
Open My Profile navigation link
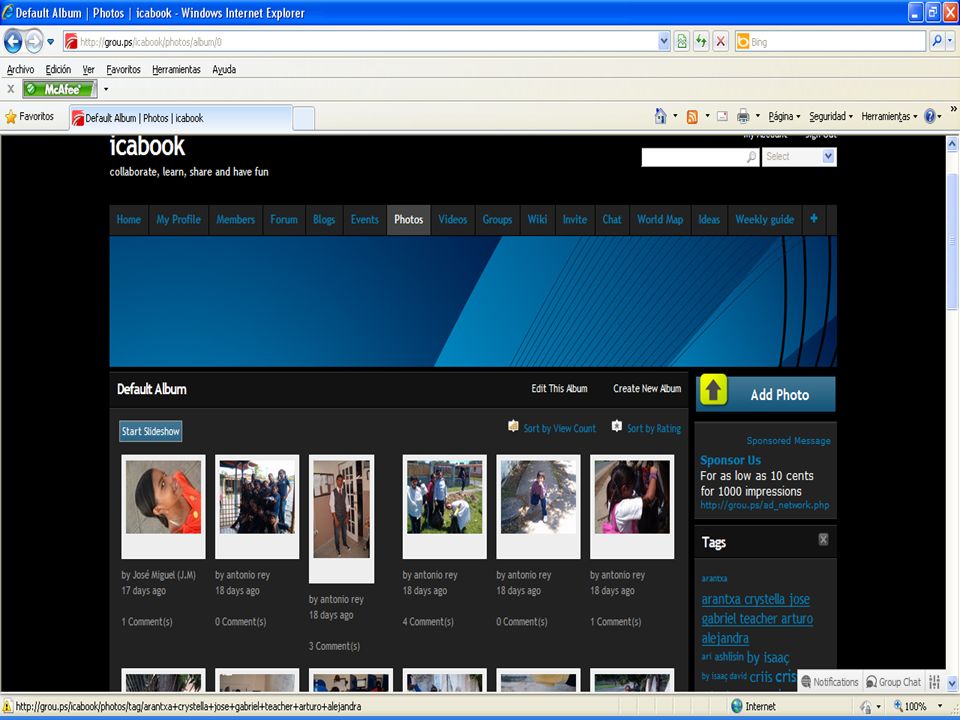click(178, 220)
